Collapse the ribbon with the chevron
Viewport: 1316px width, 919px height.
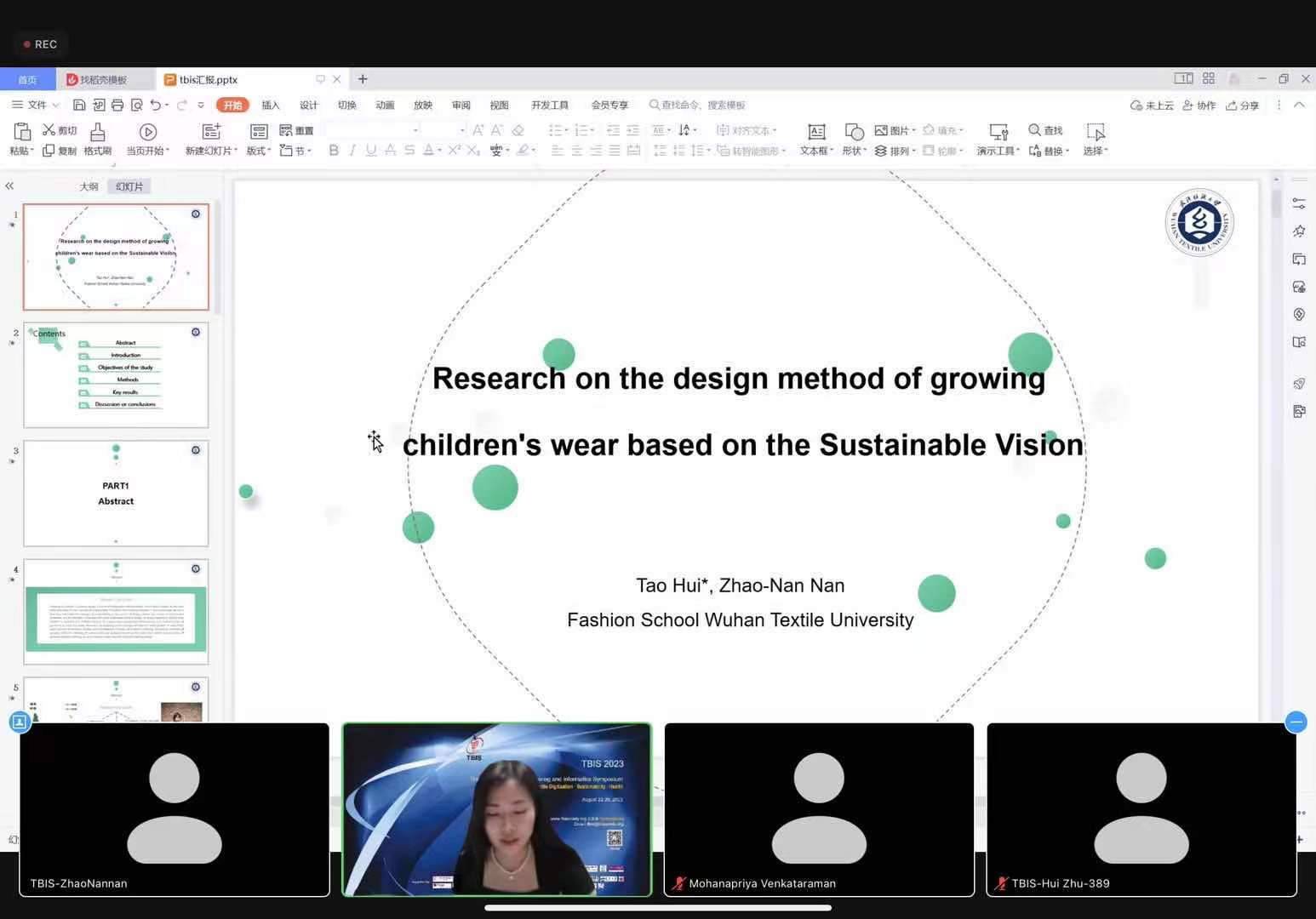[x=1299, y=105]
